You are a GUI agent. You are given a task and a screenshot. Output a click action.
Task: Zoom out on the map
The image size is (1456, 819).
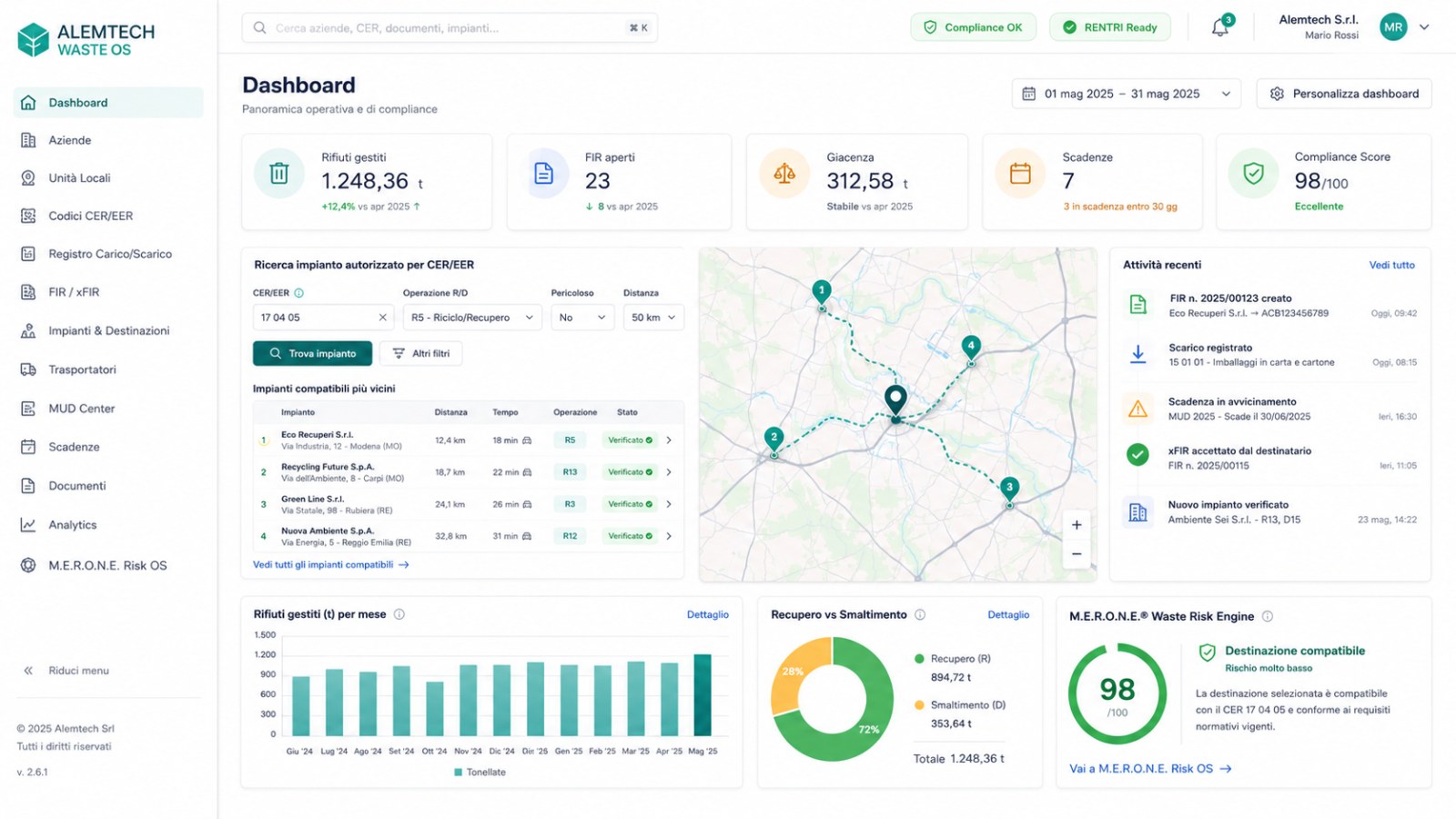1077,554
